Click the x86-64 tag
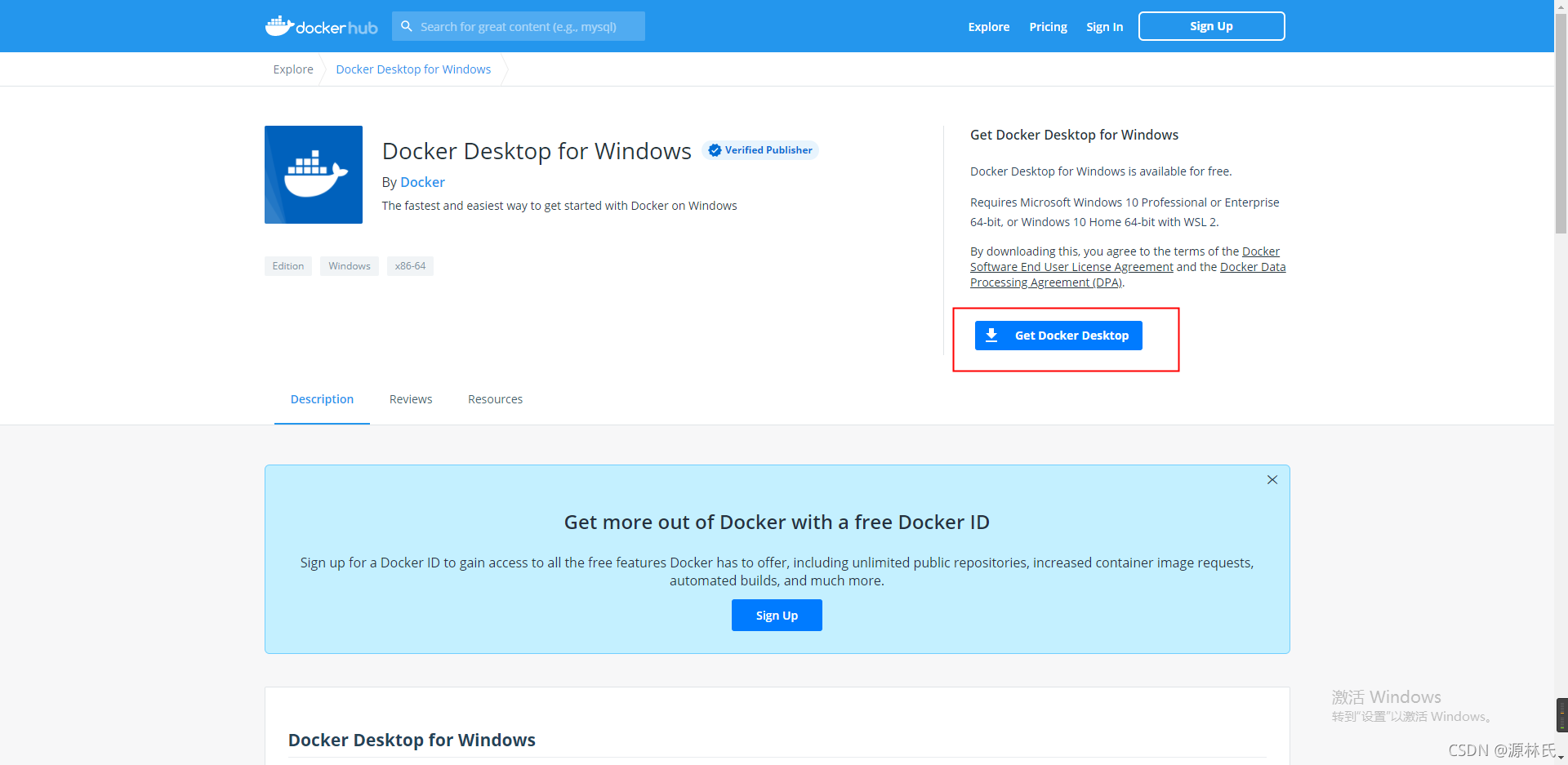The image size is (1568, 765). coord(410,266)
